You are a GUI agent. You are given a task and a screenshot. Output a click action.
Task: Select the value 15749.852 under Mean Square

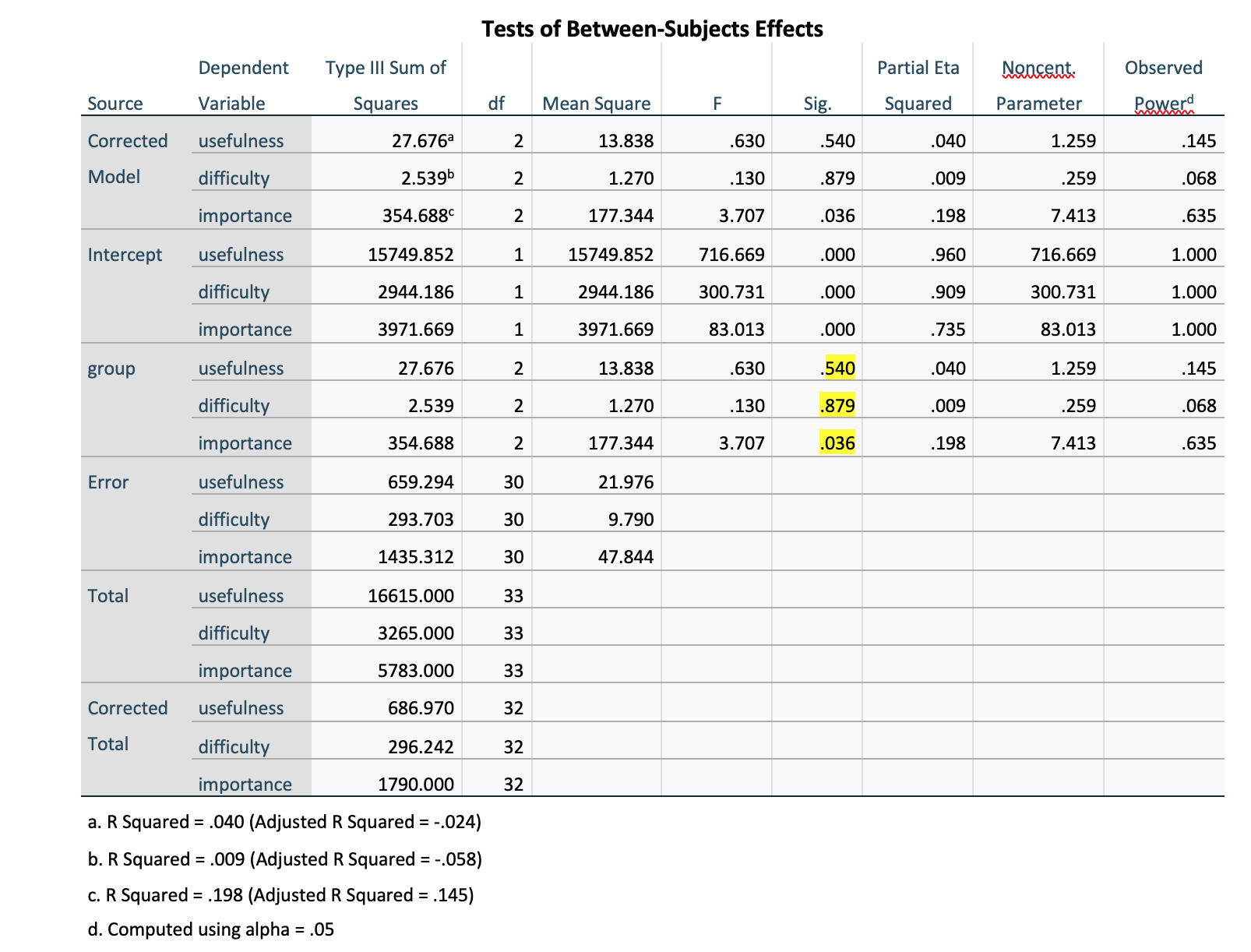tap(611, 255)
